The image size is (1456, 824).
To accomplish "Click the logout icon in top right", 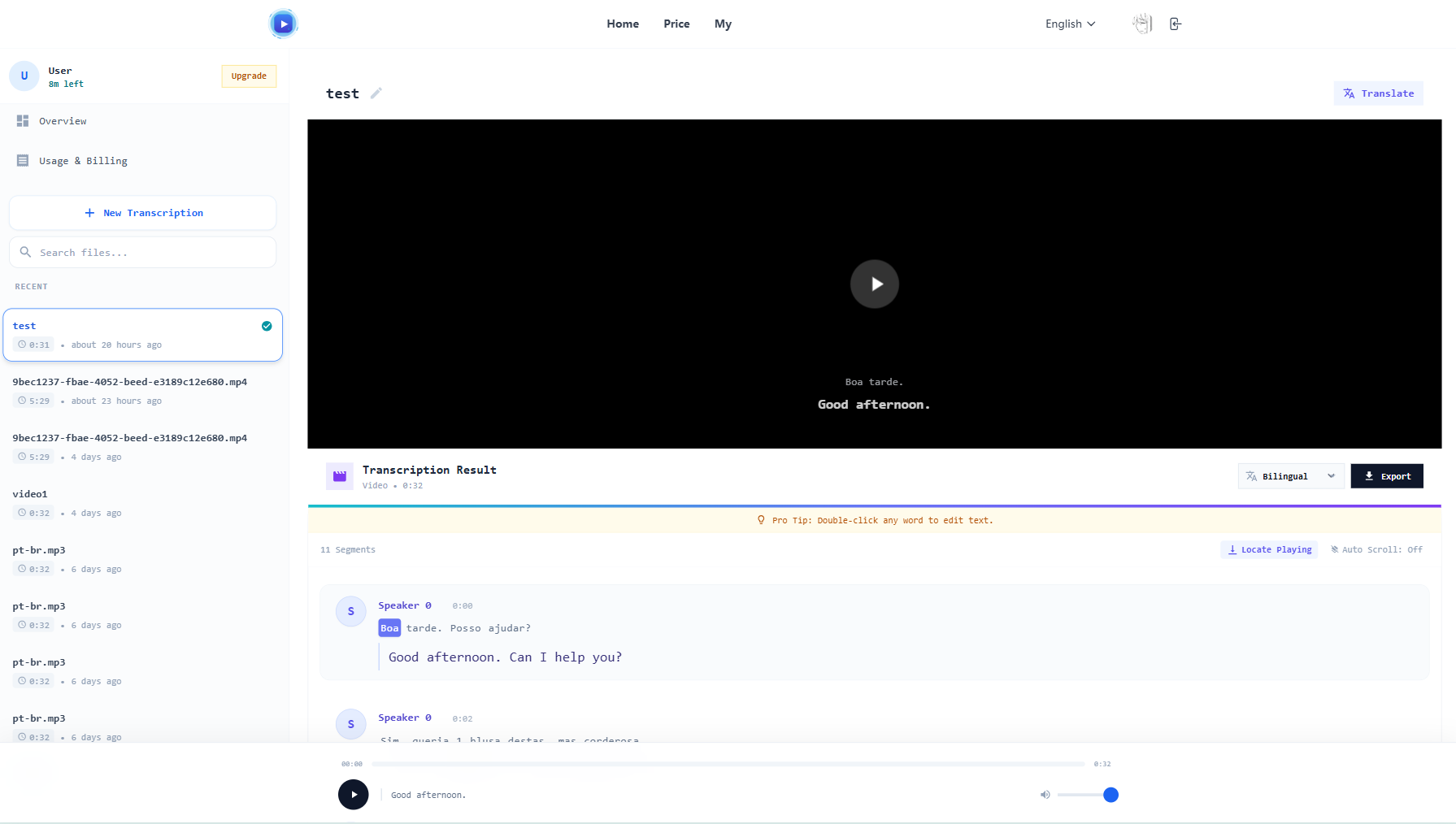I will [1175, 24].
